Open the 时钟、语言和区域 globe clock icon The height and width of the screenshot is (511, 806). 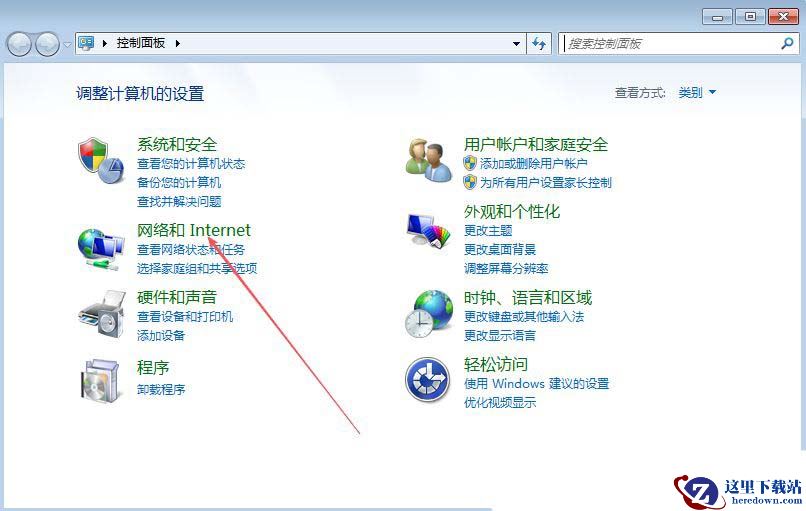coord(429,314)
